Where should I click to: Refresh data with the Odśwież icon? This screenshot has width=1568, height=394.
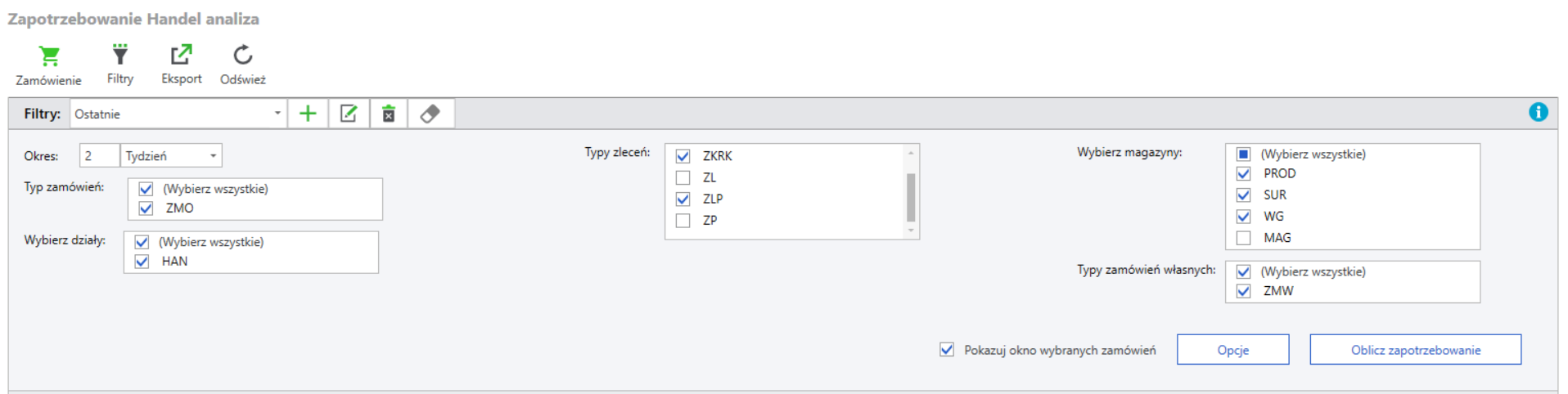click(x=242, y=55)
